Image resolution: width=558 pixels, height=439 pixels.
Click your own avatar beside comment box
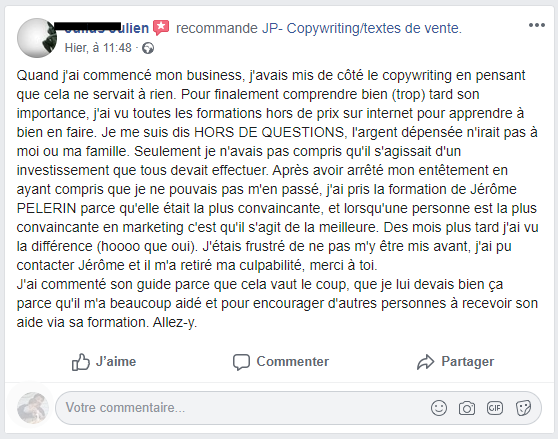tap(33, 408)
